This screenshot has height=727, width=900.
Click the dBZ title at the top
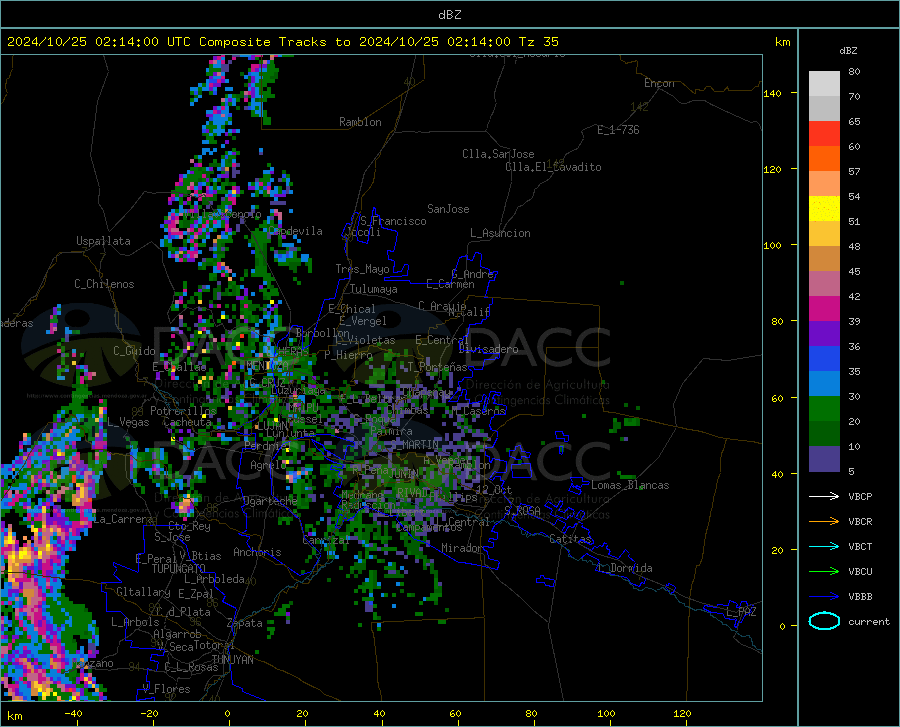(449, 15)
